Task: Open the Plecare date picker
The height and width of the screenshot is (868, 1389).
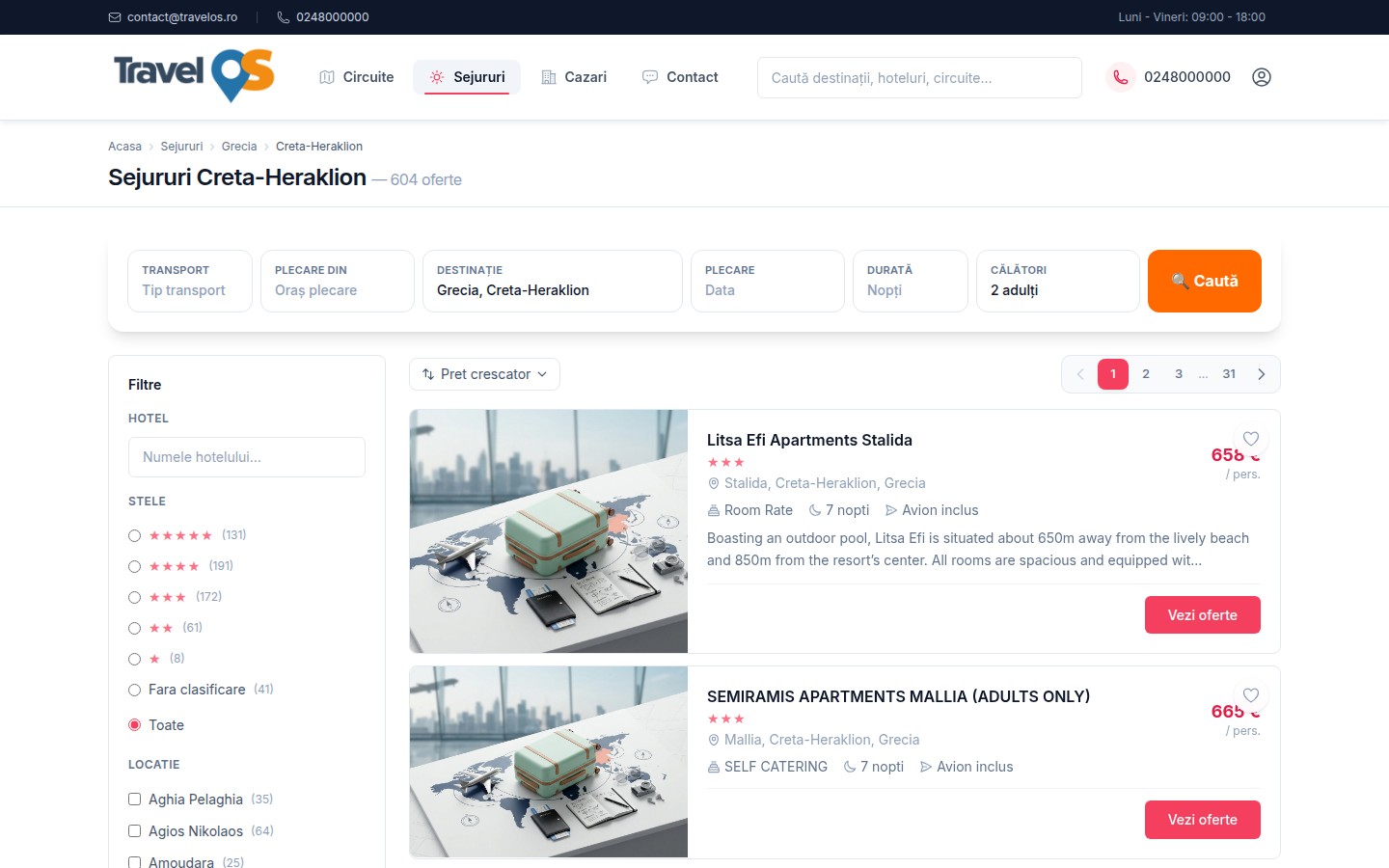Action: pos(768,281)
